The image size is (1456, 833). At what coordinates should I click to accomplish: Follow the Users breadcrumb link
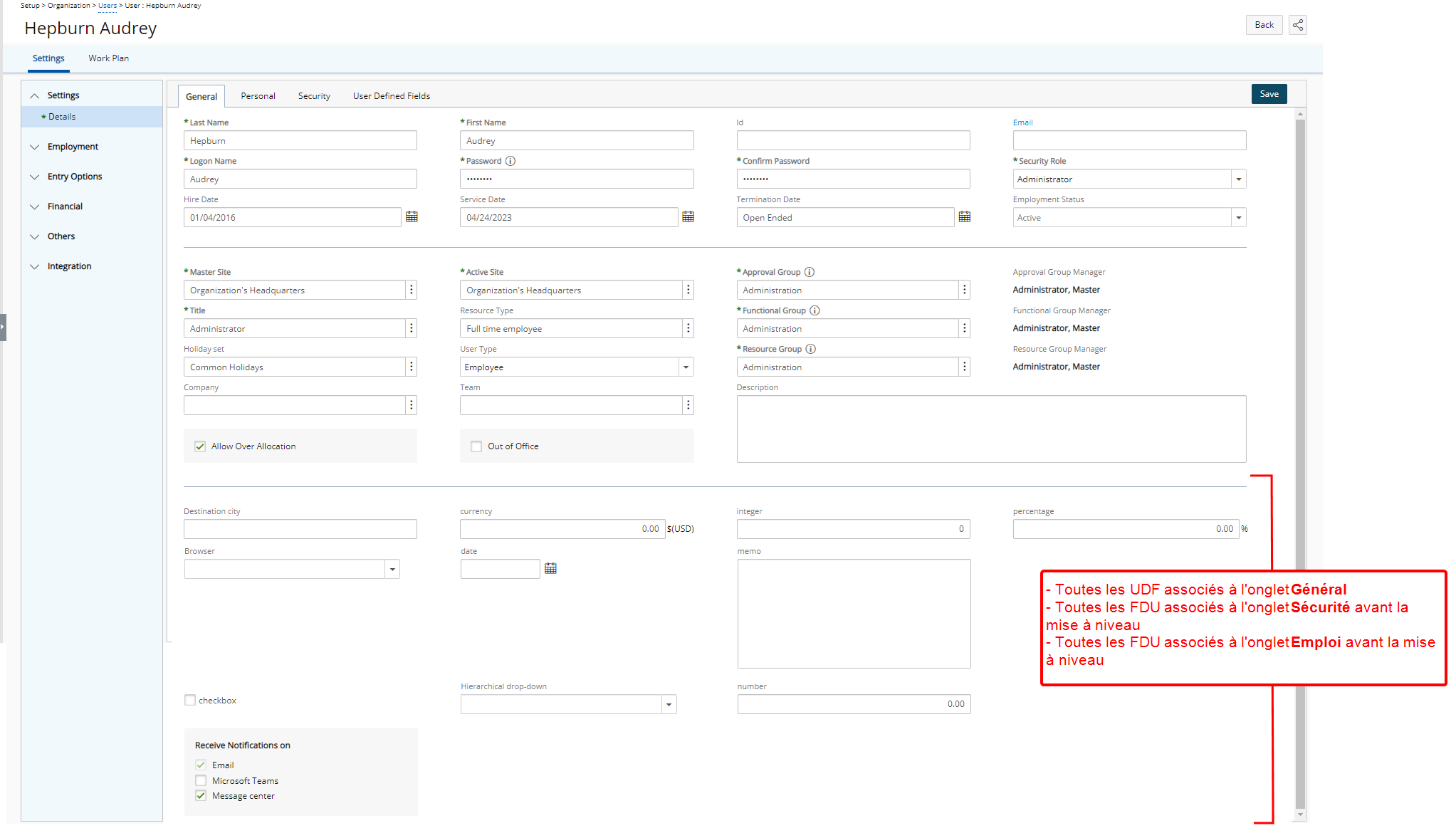[x=108, y=6]
